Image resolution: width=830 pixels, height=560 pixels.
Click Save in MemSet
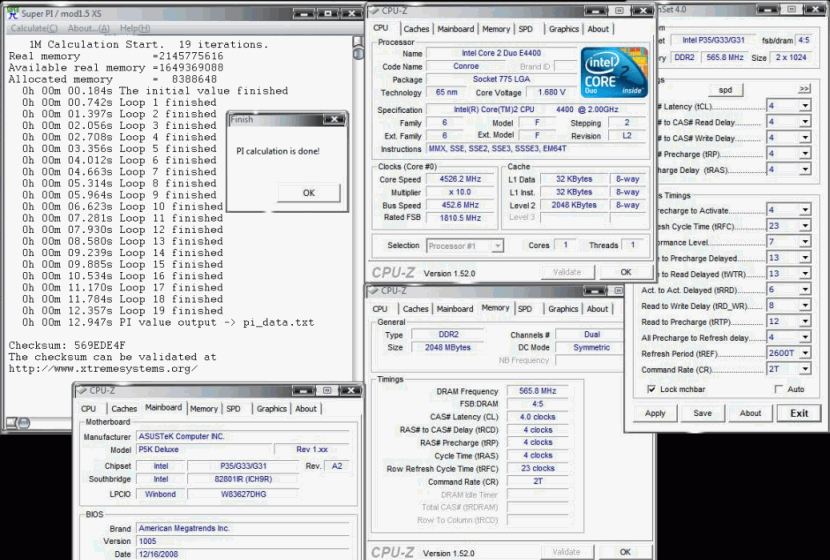702,413
